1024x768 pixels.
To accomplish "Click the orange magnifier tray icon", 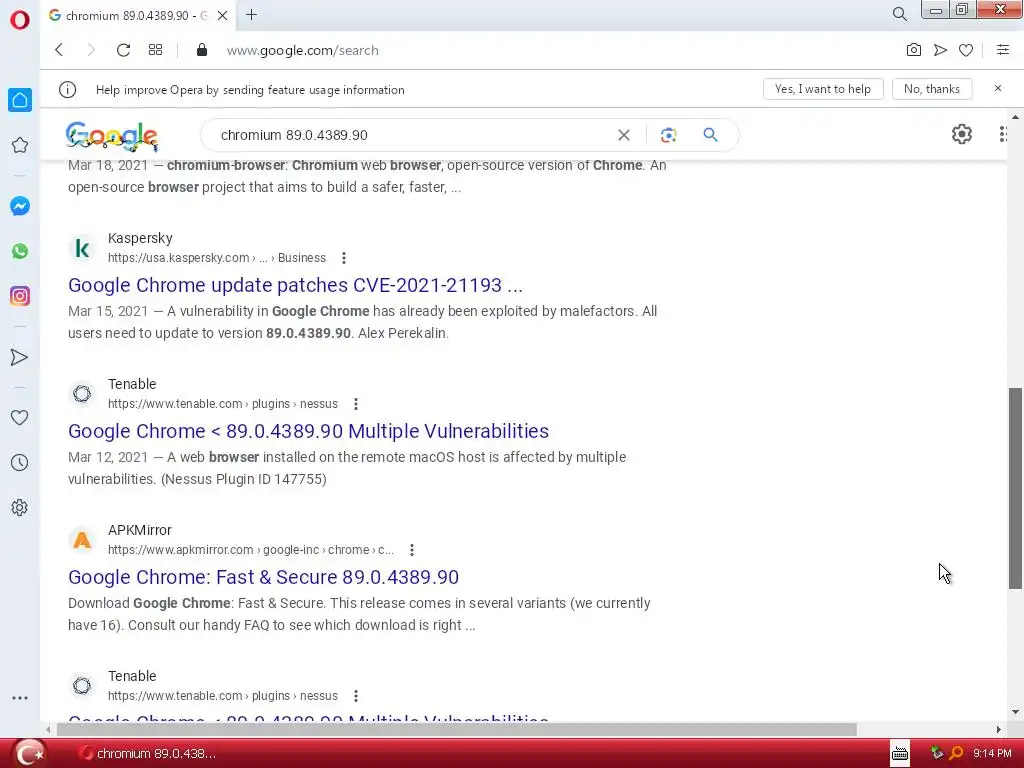I will click(956, 754).
